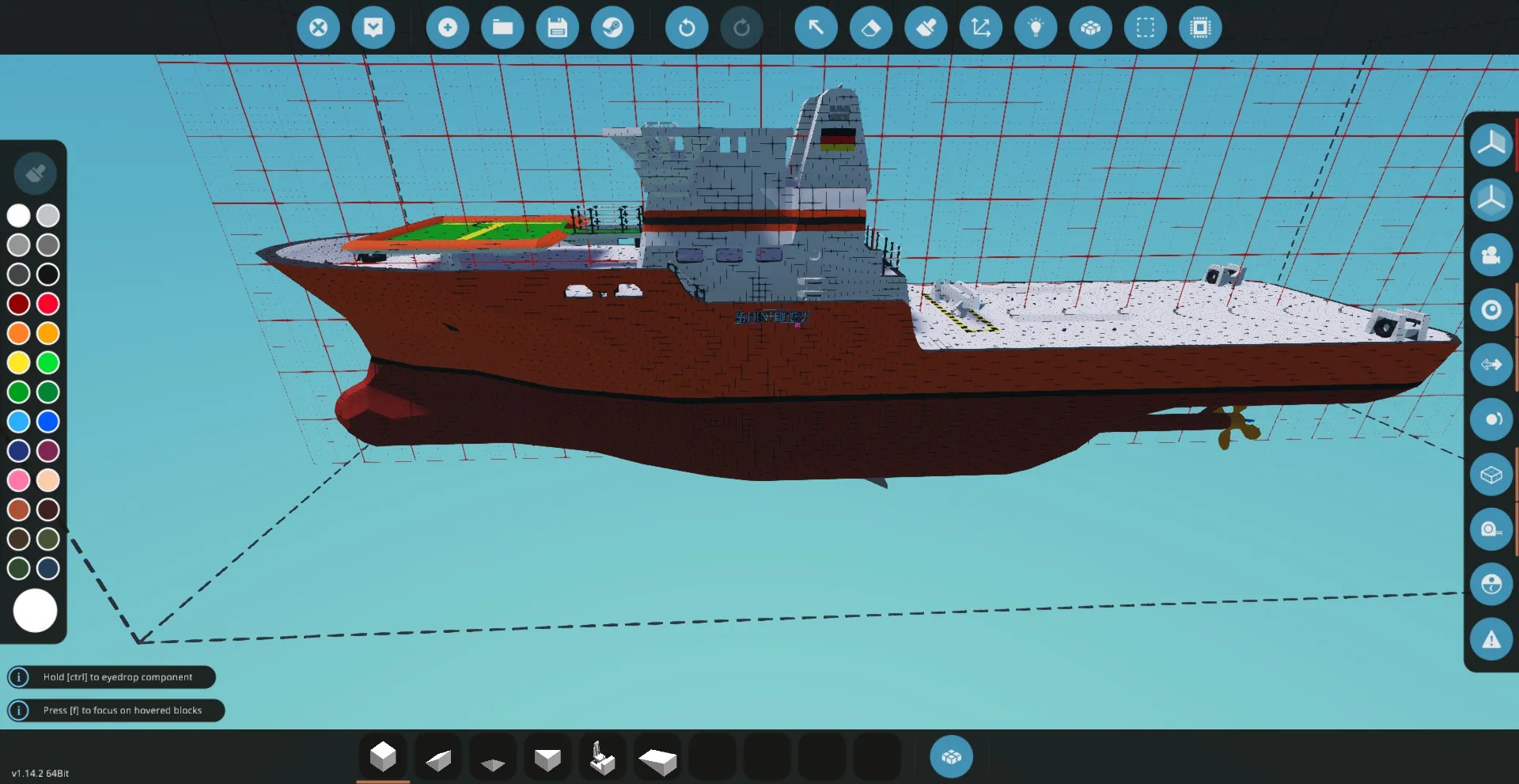Select the seat component in the hotbar
This screenshot has width=1519, height=784.
pos(602,757)
